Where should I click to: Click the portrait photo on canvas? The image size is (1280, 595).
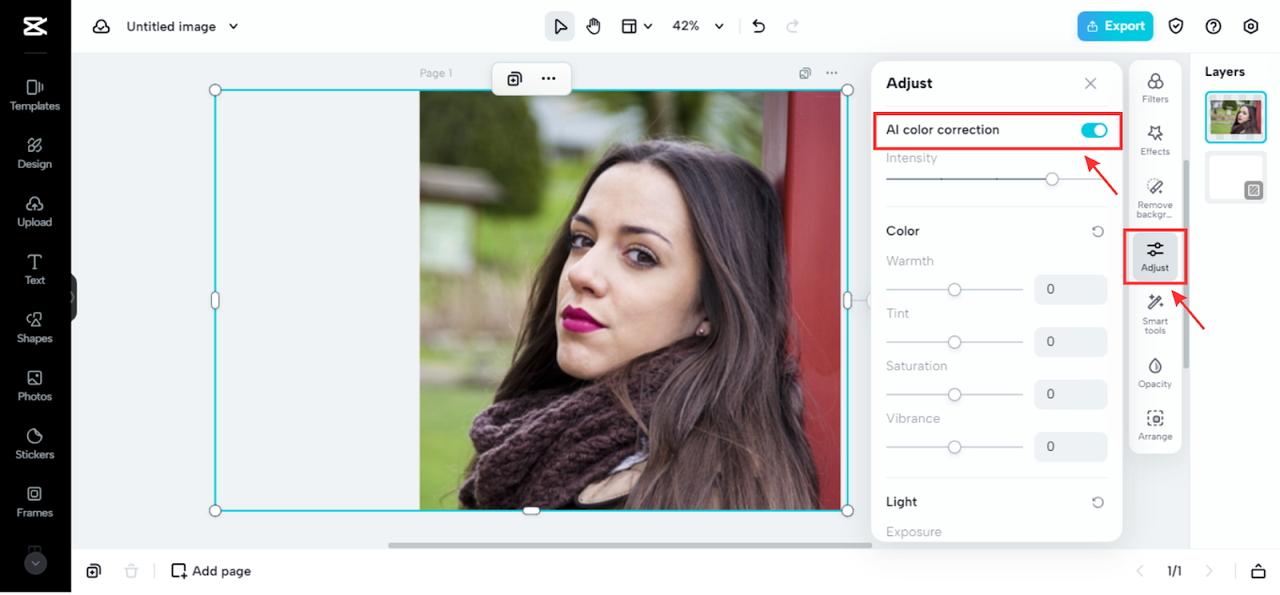[x=631, y=300]
